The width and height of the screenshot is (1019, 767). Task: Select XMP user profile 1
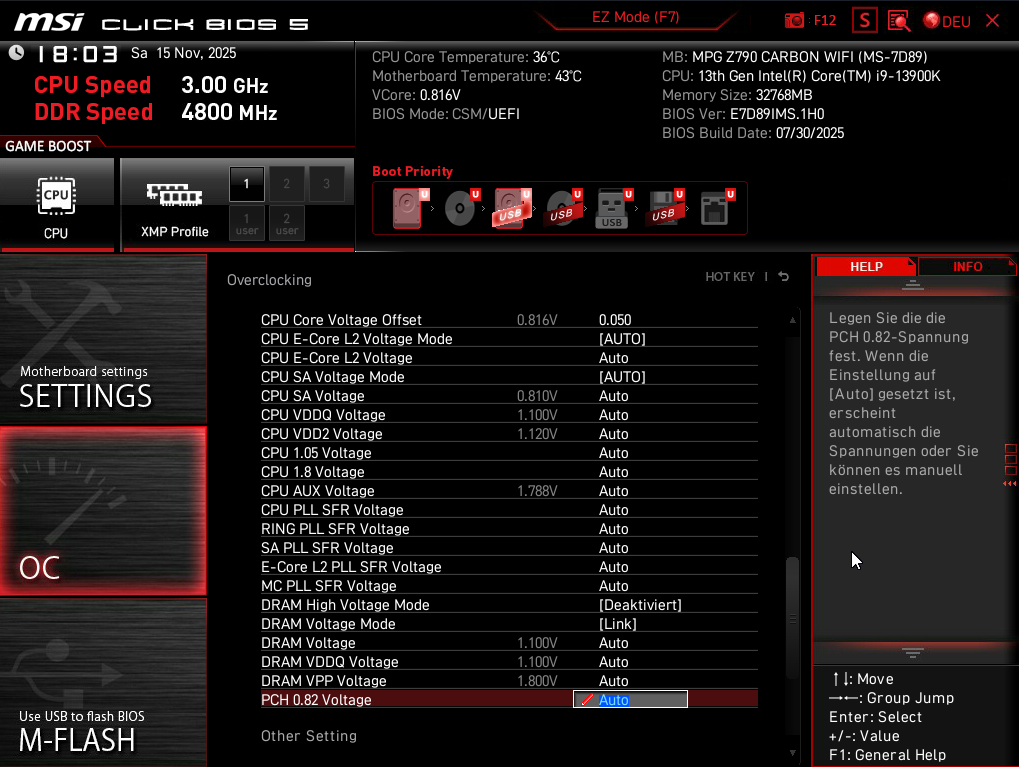(x=246, y=224)
